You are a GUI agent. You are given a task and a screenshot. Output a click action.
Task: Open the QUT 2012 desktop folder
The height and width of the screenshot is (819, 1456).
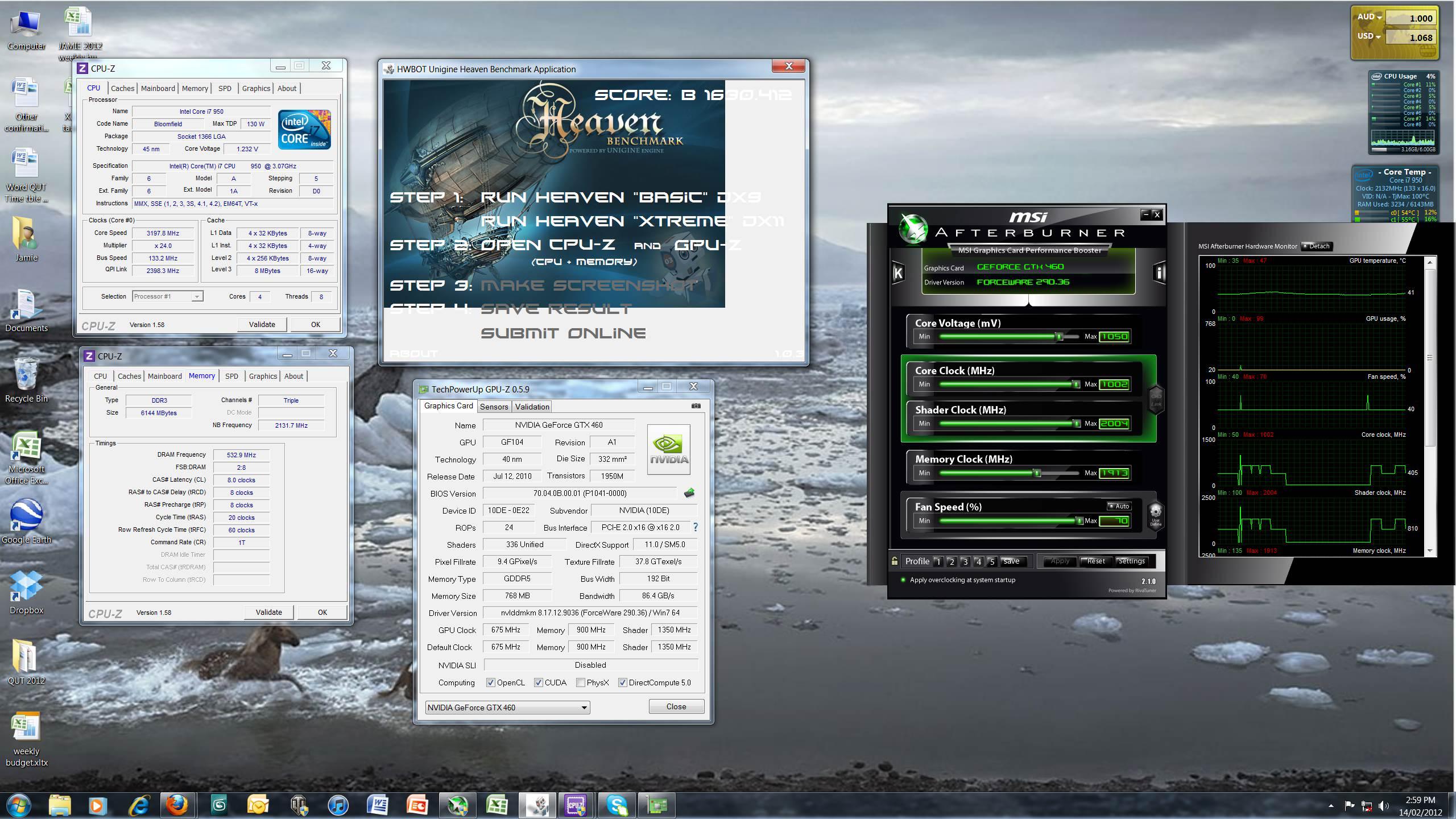point(26,662)
